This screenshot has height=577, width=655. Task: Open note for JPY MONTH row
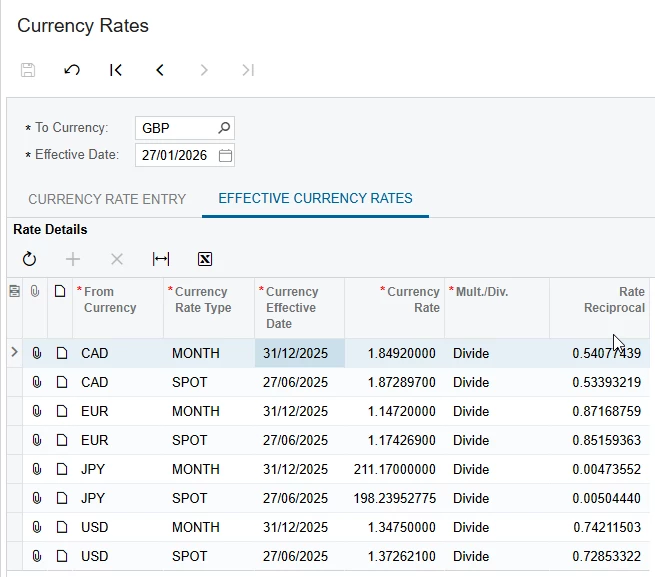tap(62, 469)
